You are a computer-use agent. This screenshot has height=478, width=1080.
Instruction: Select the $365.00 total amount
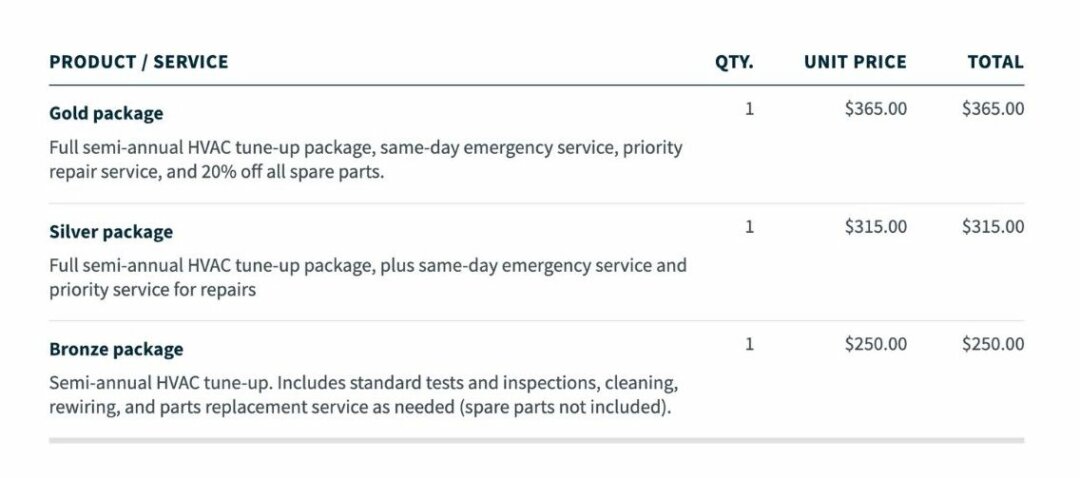click(x=993, y=109)
